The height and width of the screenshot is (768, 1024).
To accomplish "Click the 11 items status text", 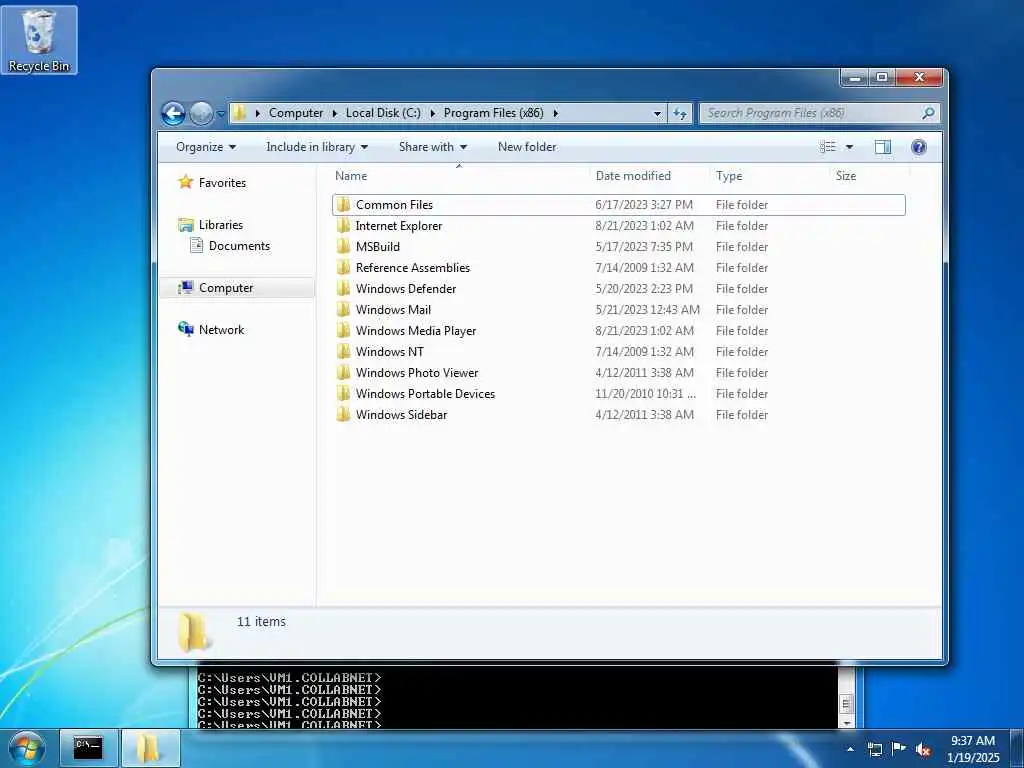I will [x=261, y=622].
